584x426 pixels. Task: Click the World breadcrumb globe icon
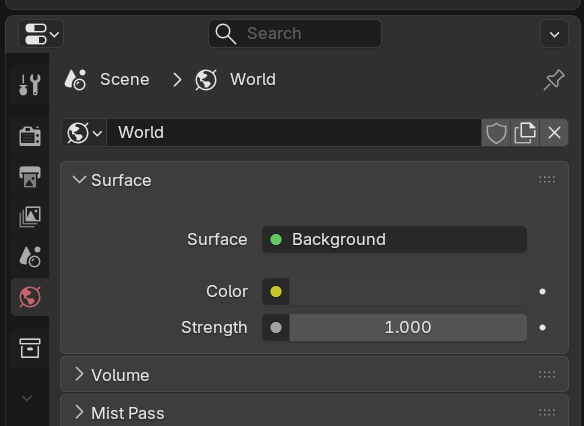[x=206, y=80]
